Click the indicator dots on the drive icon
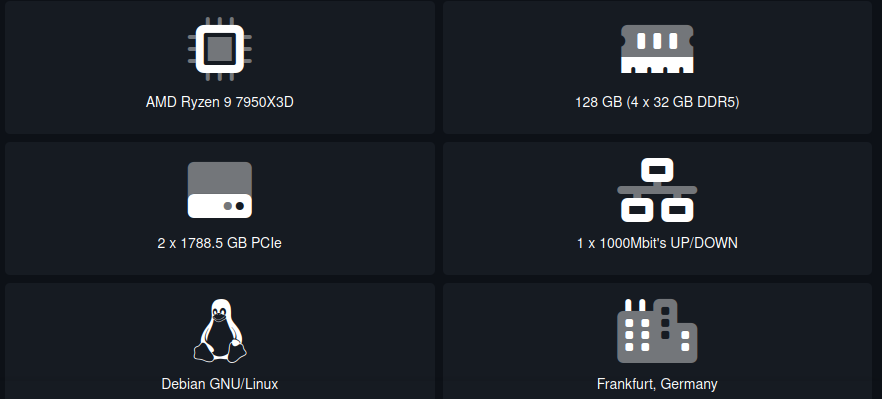Image resolution: width=882 pixels, height=399 pixels. click(233, 206)
